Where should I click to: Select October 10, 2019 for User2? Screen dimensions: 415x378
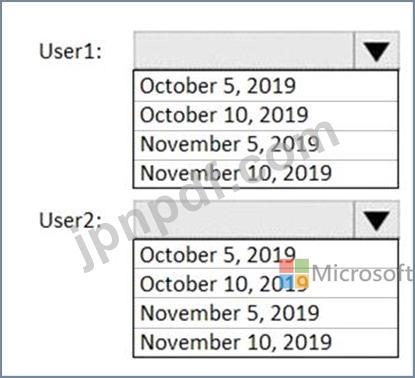(x=266, y=284)
